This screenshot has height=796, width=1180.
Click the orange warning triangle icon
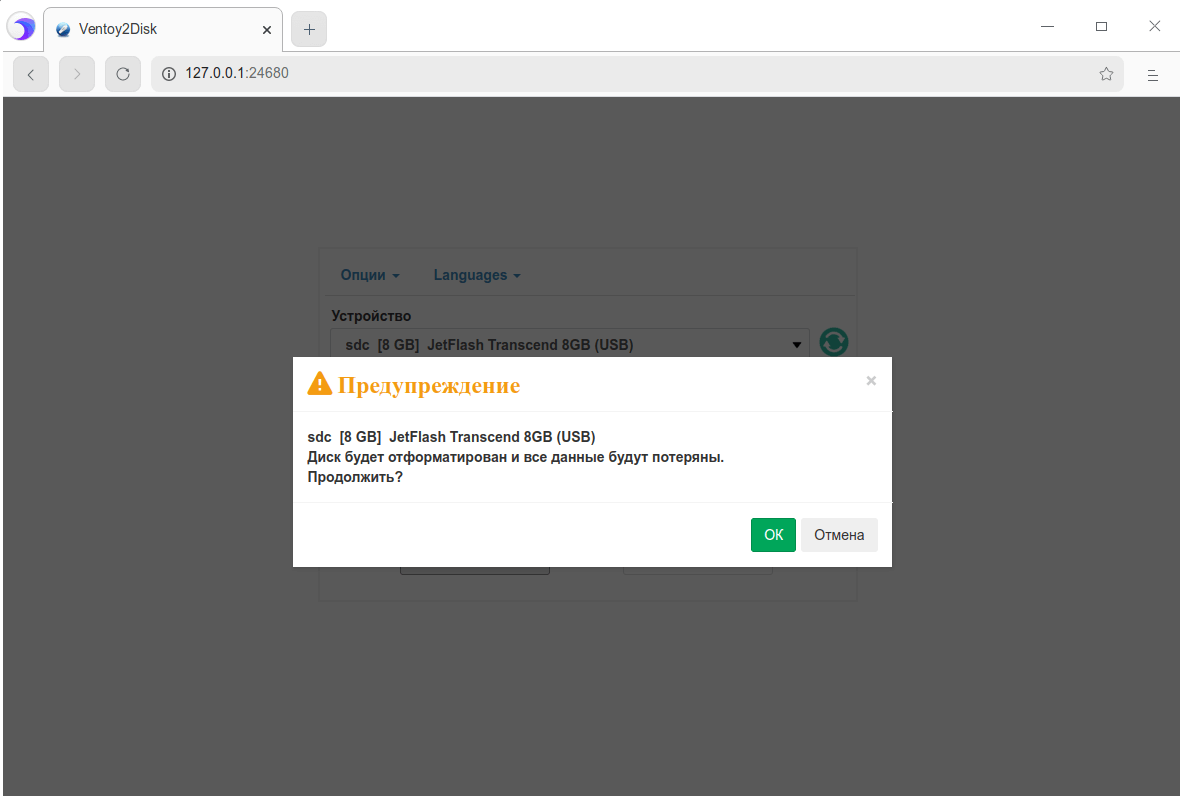[320, 384]
